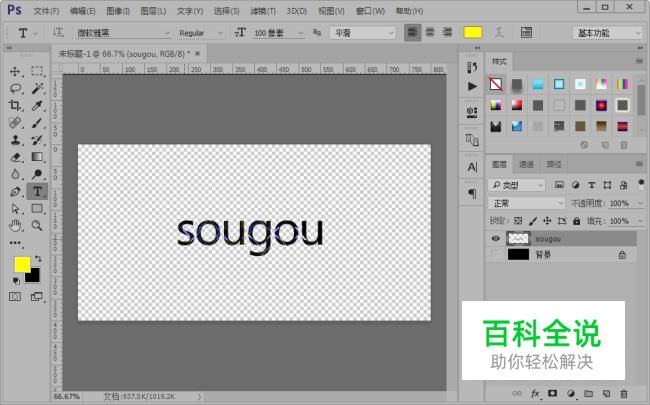
Task: Select the History Brush tool
Action: (37, 140)
